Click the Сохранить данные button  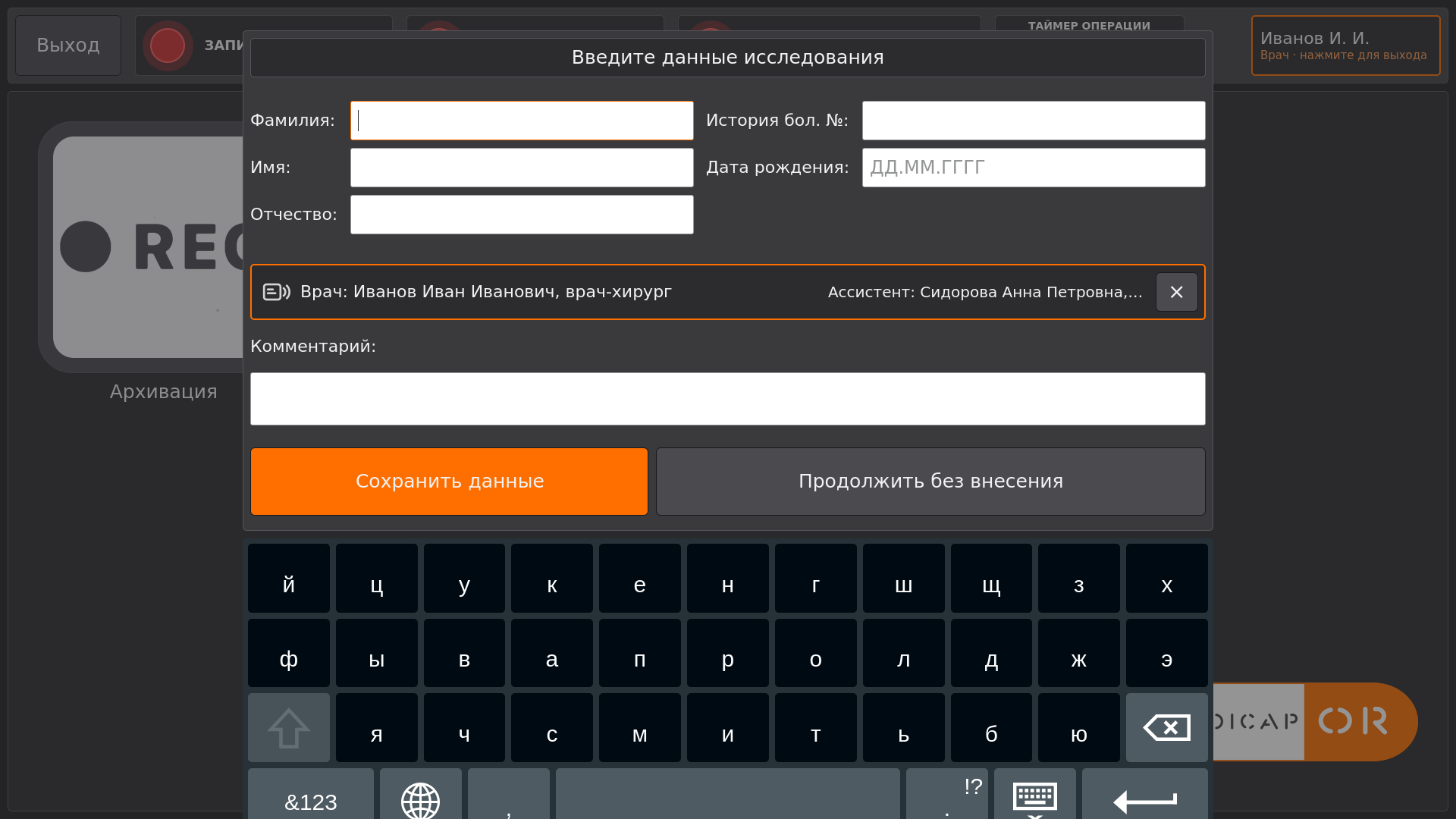click(x=449, y=482)
